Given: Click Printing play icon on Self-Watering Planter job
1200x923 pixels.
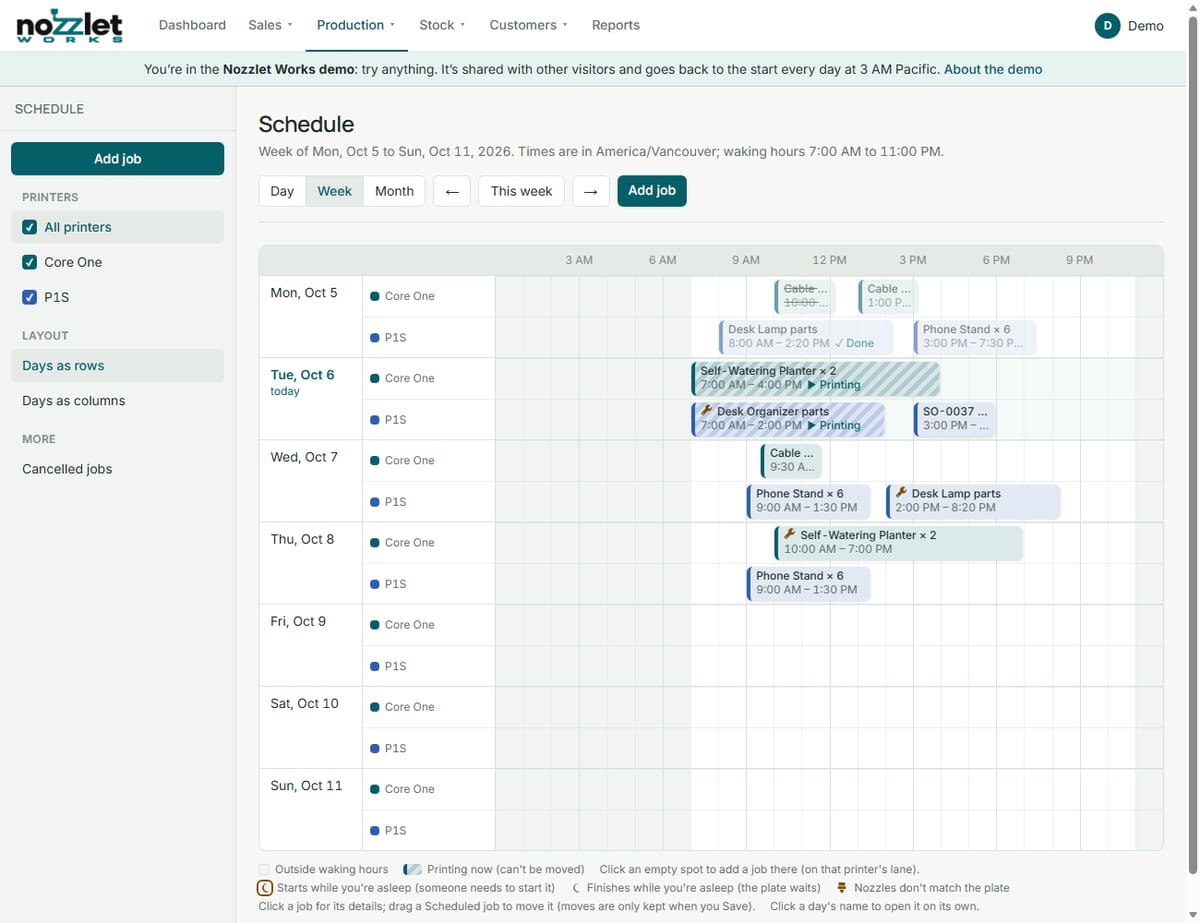Looking at the screenshot, I should 812,385.
